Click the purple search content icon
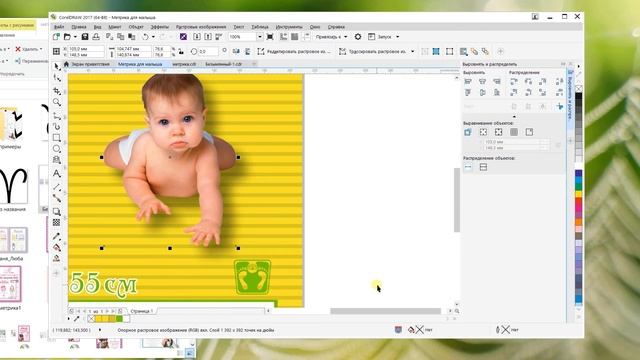This screenshot has height=360, width=640. [x=183, y=37]
